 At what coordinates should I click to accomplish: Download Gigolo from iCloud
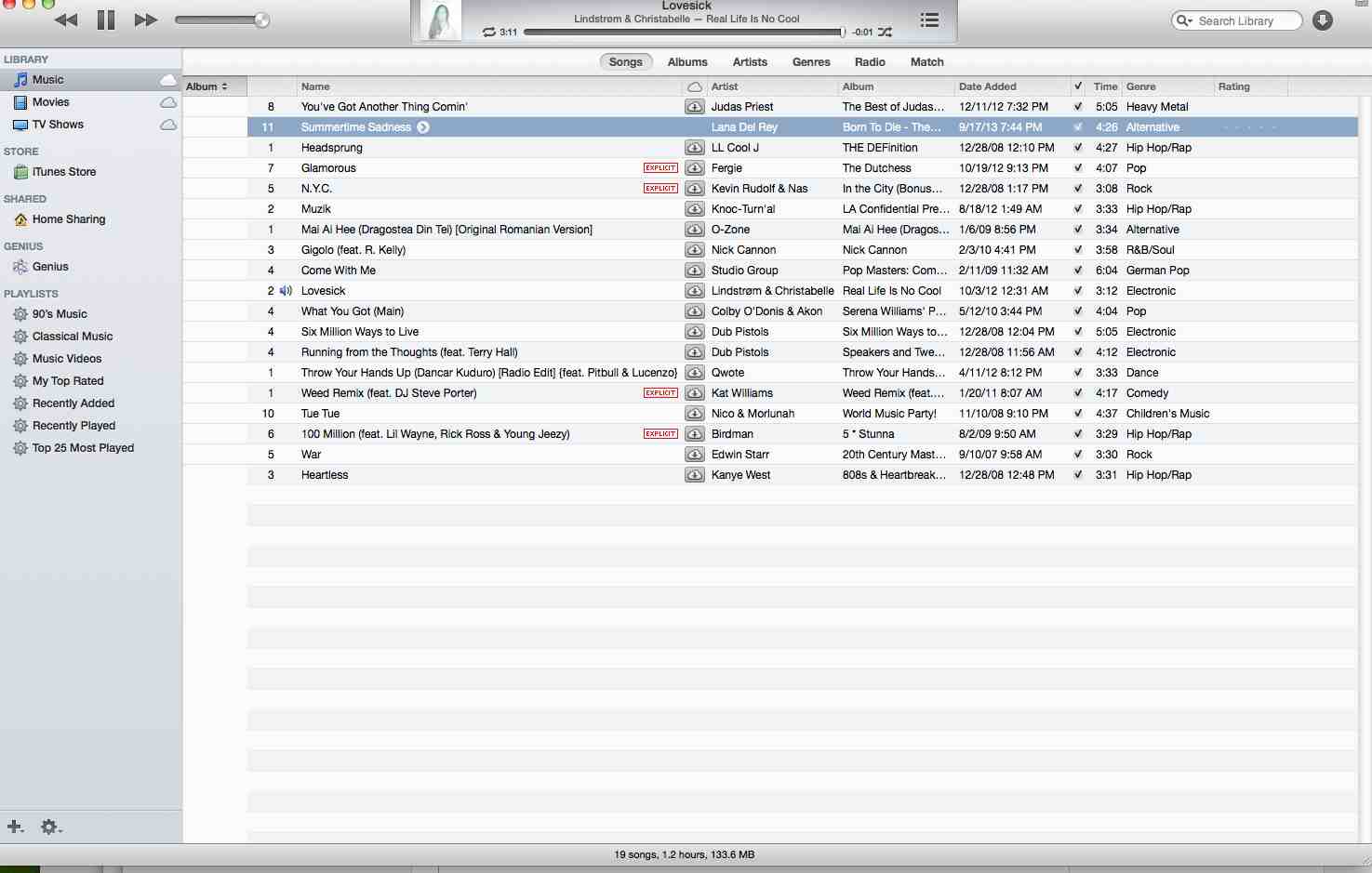pyautogui.click(x=695, y=250)
